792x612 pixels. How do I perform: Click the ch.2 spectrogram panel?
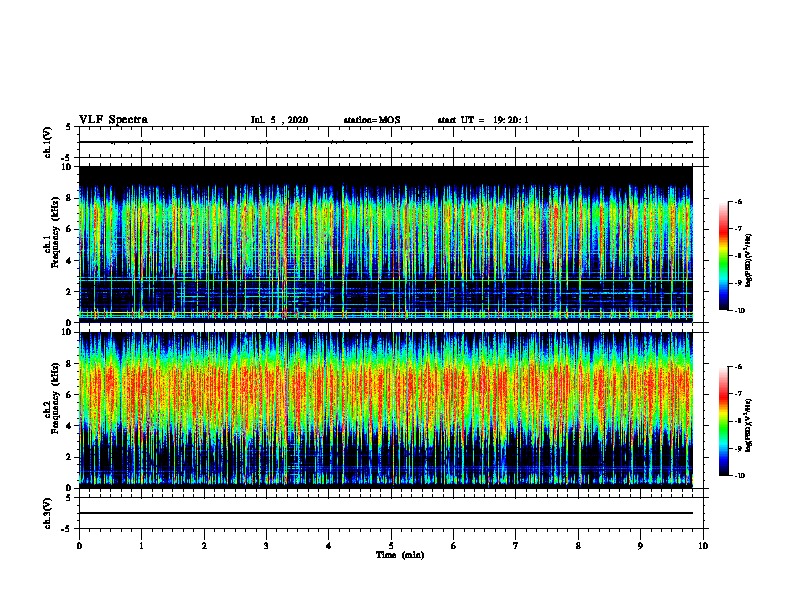click(386, 410)
